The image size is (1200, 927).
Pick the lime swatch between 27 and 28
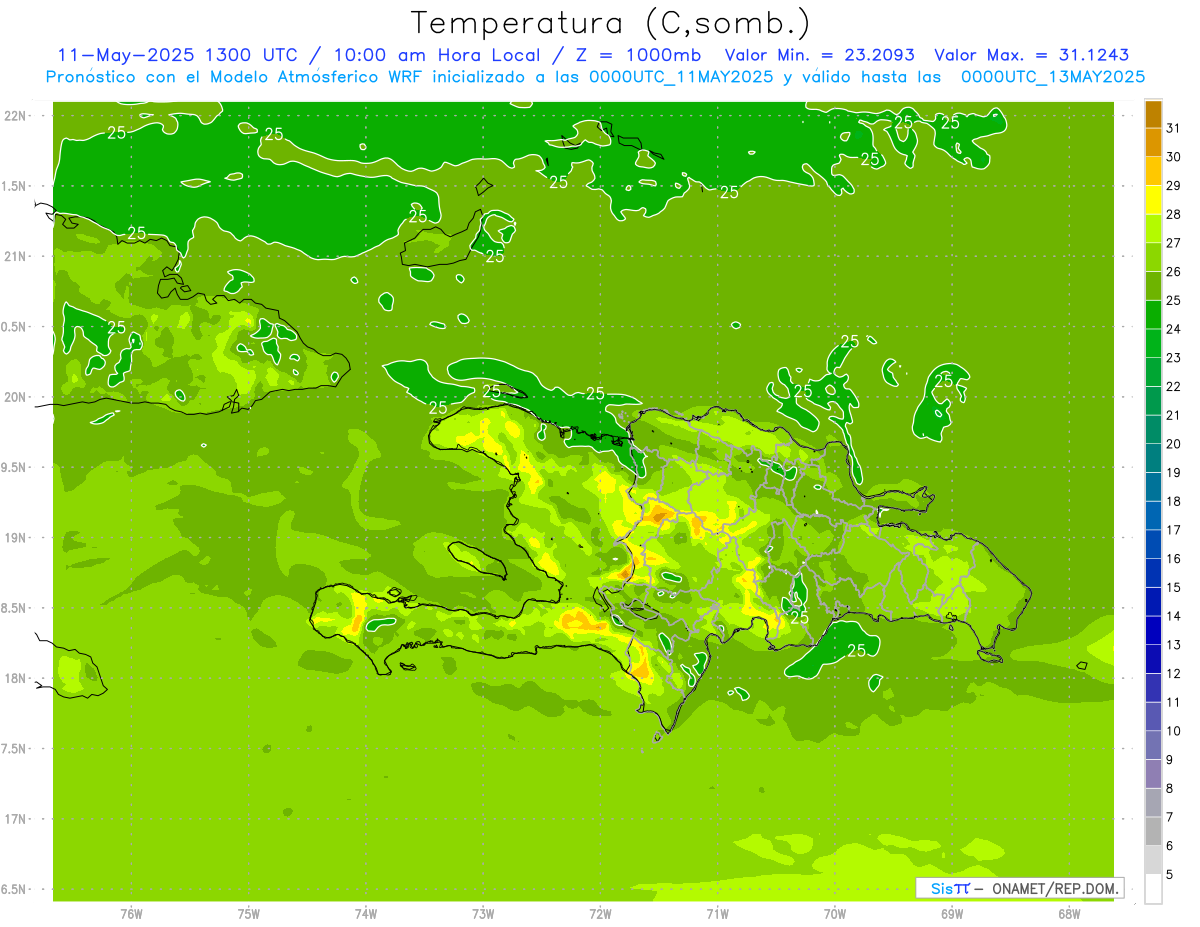click(x=1153, y=229)
